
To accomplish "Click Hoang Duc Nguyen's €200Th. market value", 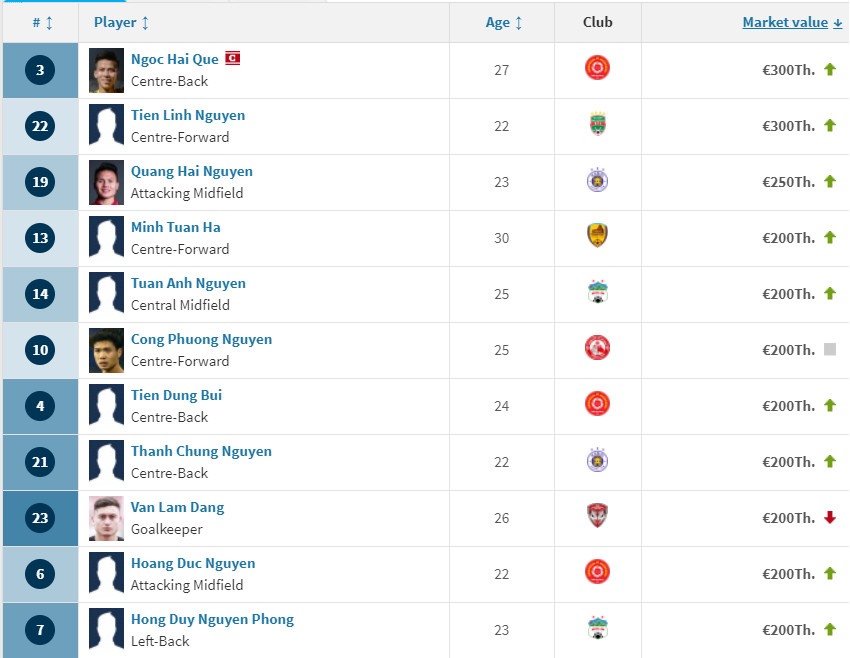I will click(x=789, y=574).
